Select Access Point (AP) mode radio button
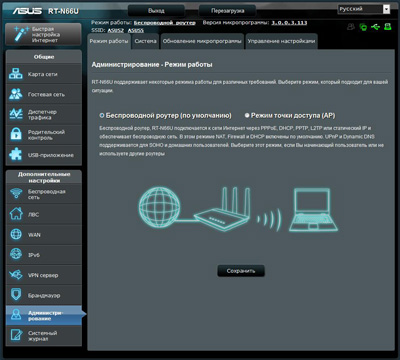Image resolution: width=400 pixels, height=360 pixels. click(x=247, y=116)
